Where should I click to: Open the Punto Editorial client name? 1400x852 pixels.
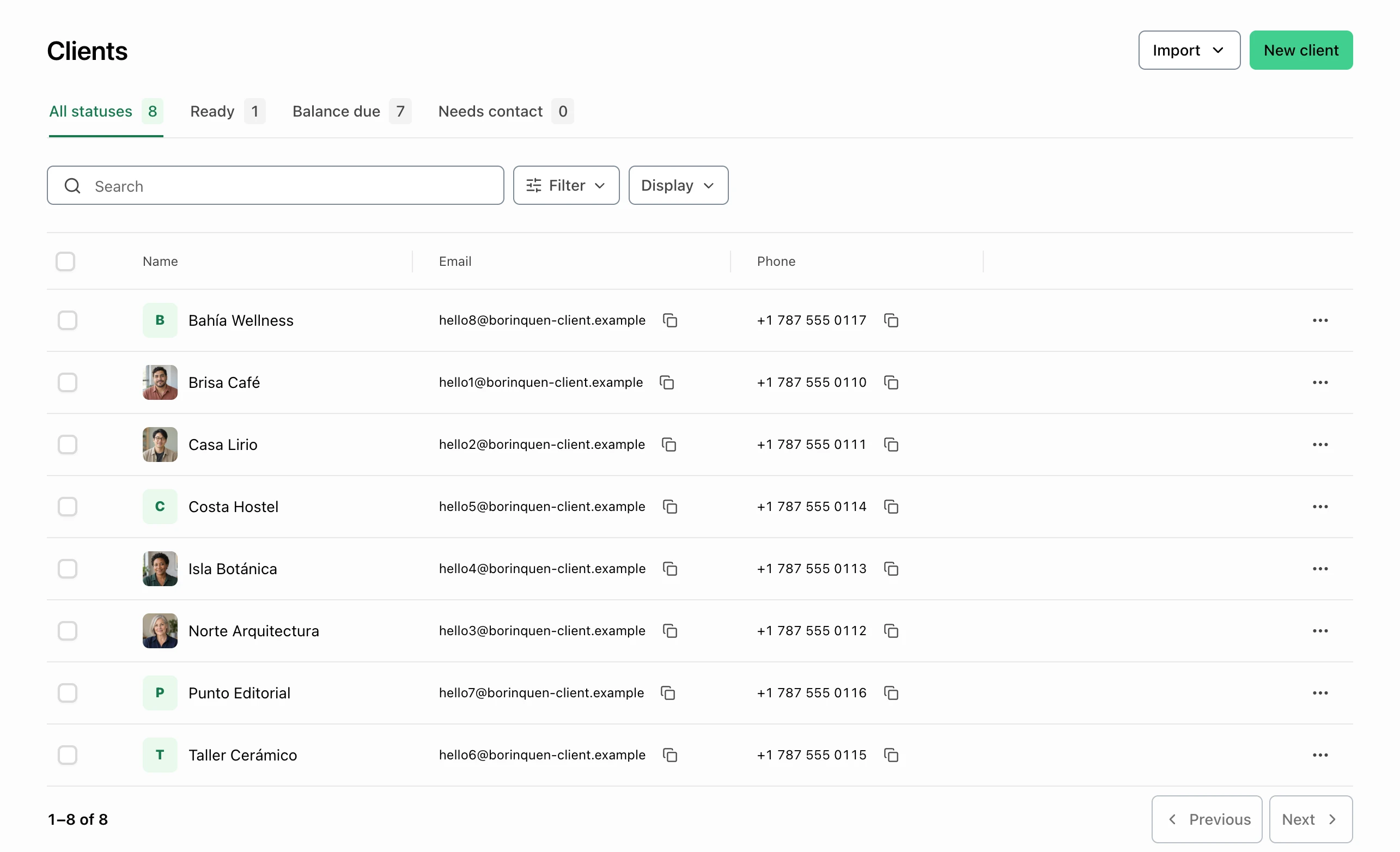[239, 693]
